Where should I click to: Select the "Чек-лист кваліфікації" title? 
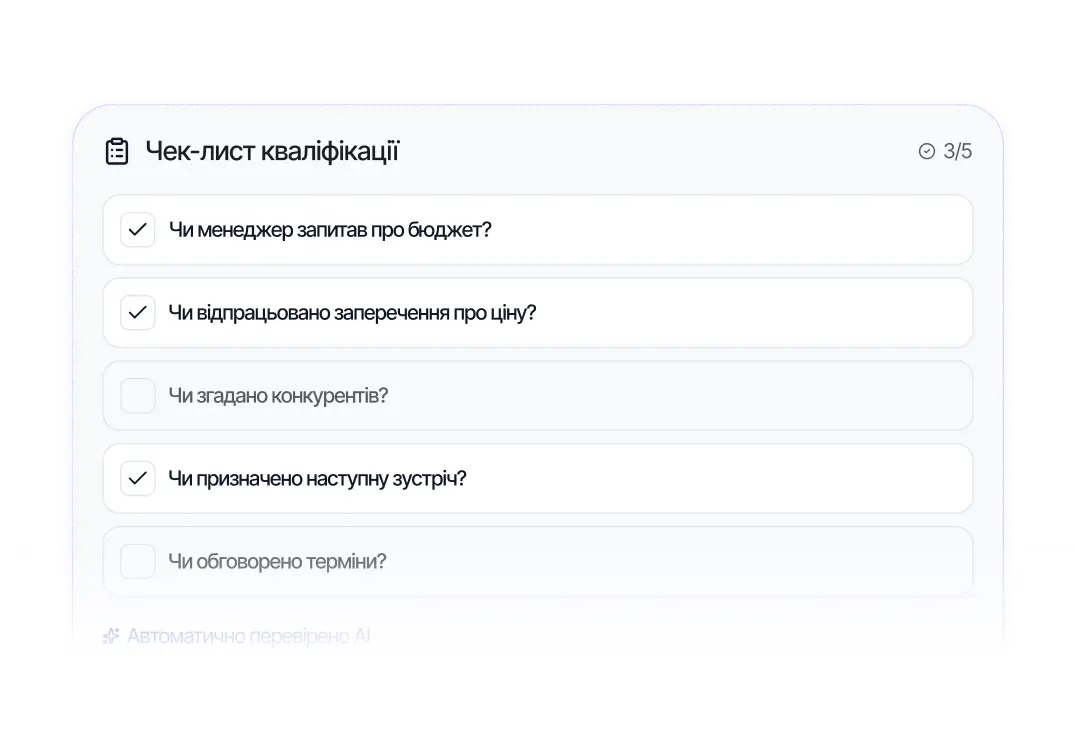[x=273, y=150]
